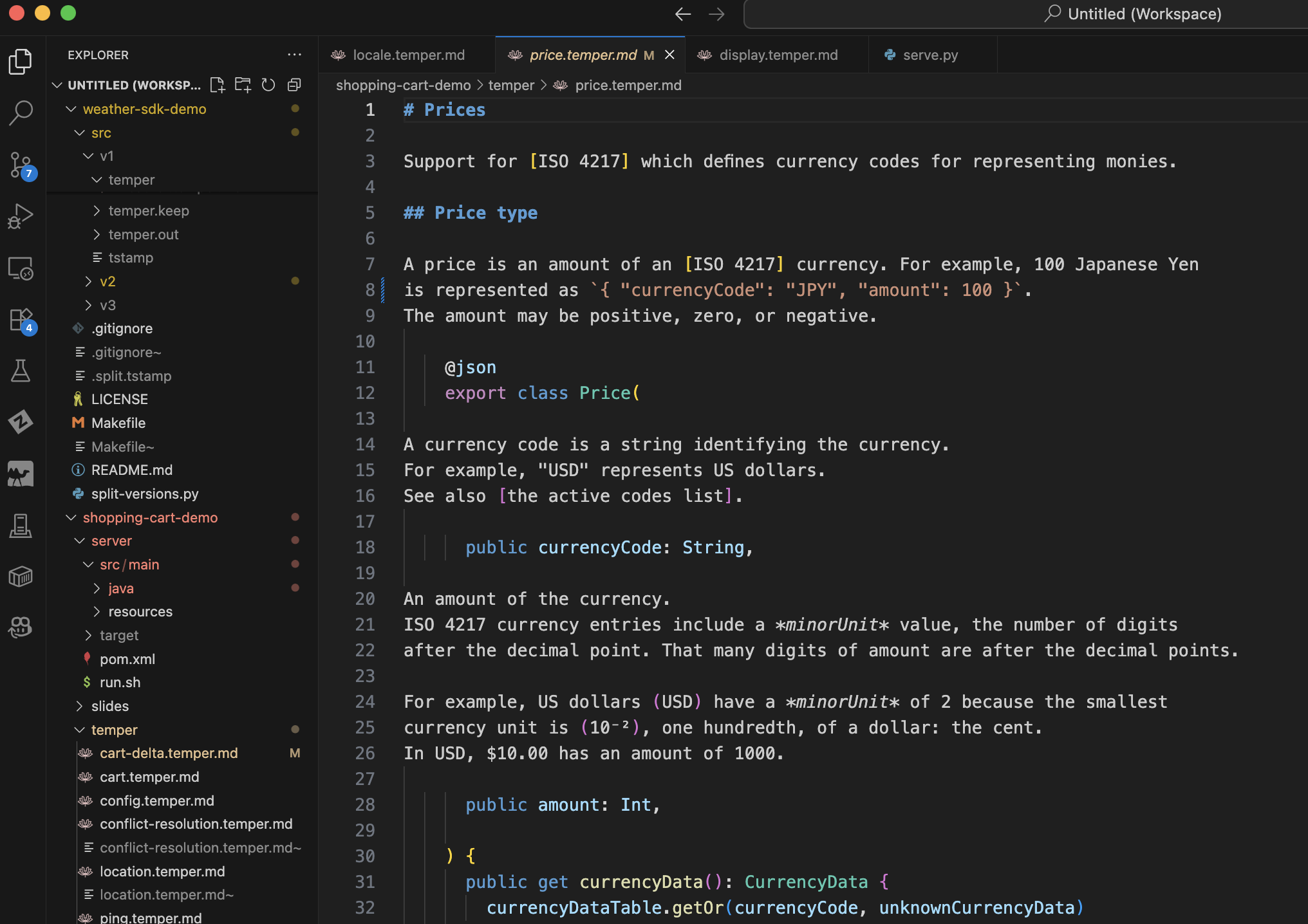
Task: Click temper breadcrumb in path bar
Action: click(x=510, y=86)
